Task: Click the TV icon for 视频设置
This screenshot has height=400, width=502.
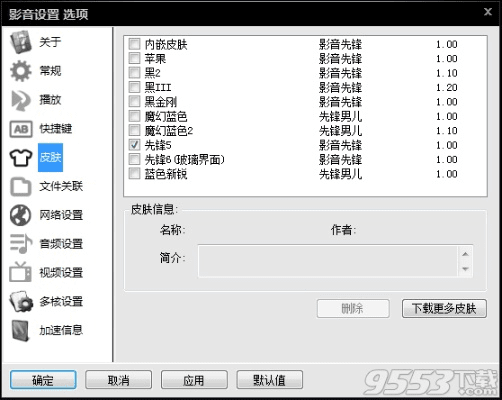Action: 21,272
